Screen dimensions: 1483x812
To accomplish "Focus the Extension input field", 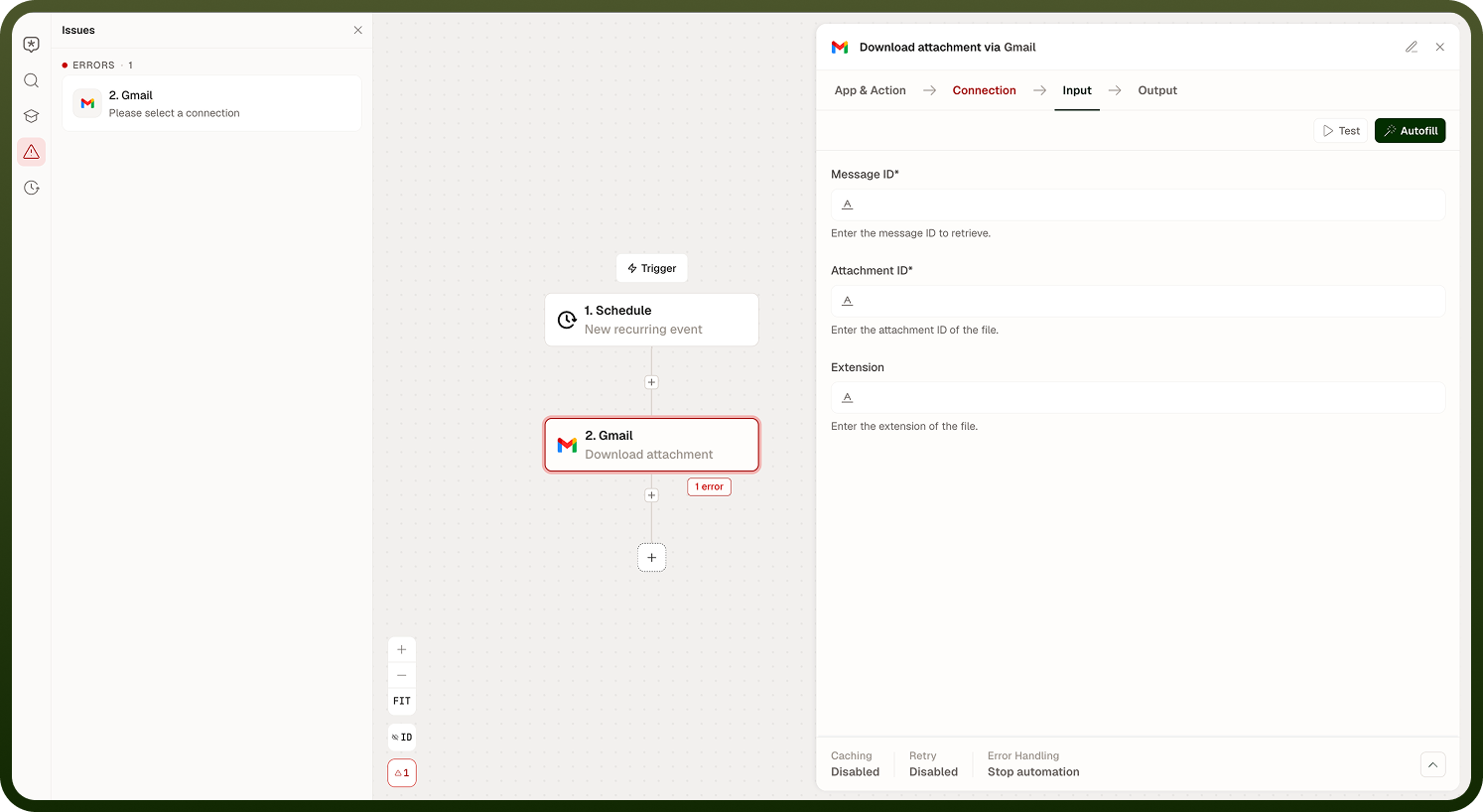I will click(1138, 397).
